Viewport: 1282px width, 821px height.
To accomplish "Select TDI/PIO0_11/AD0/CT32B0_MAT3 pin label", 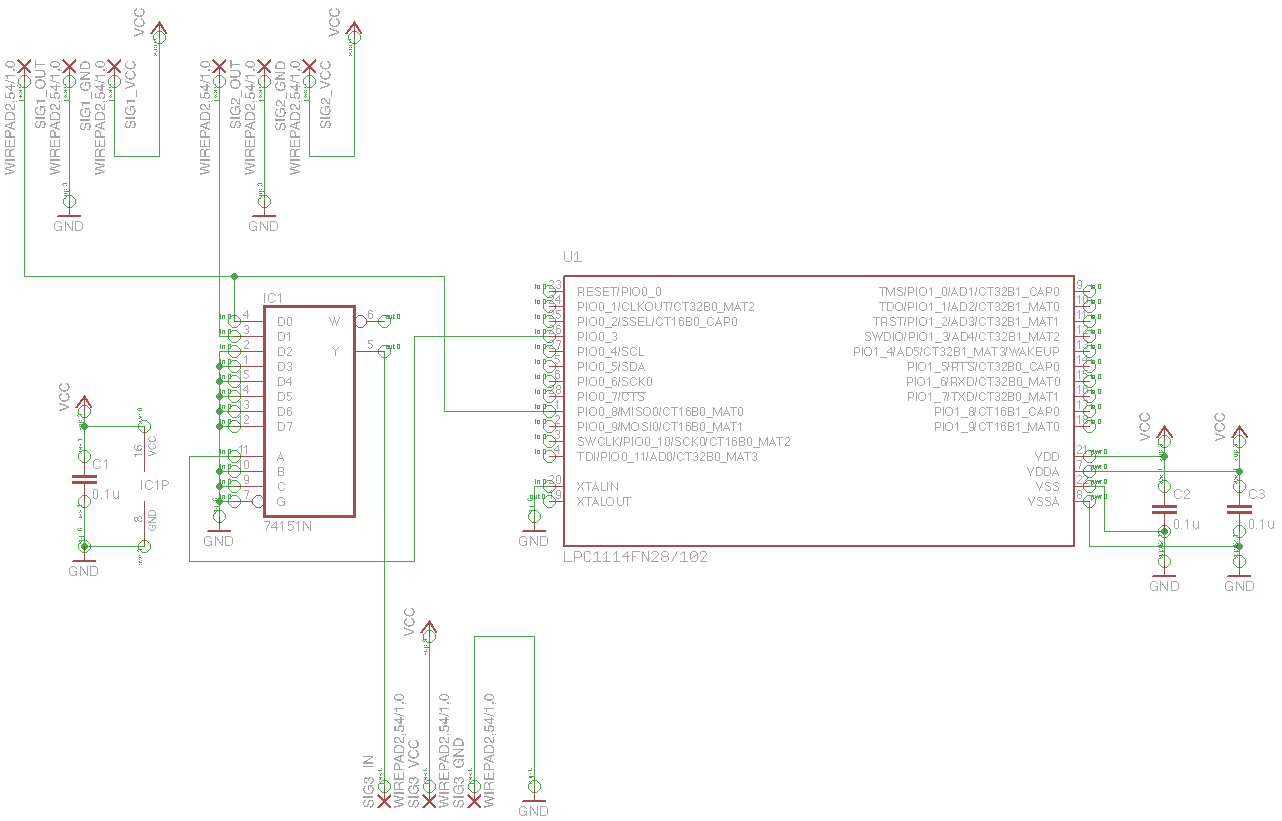I will 667,457.
